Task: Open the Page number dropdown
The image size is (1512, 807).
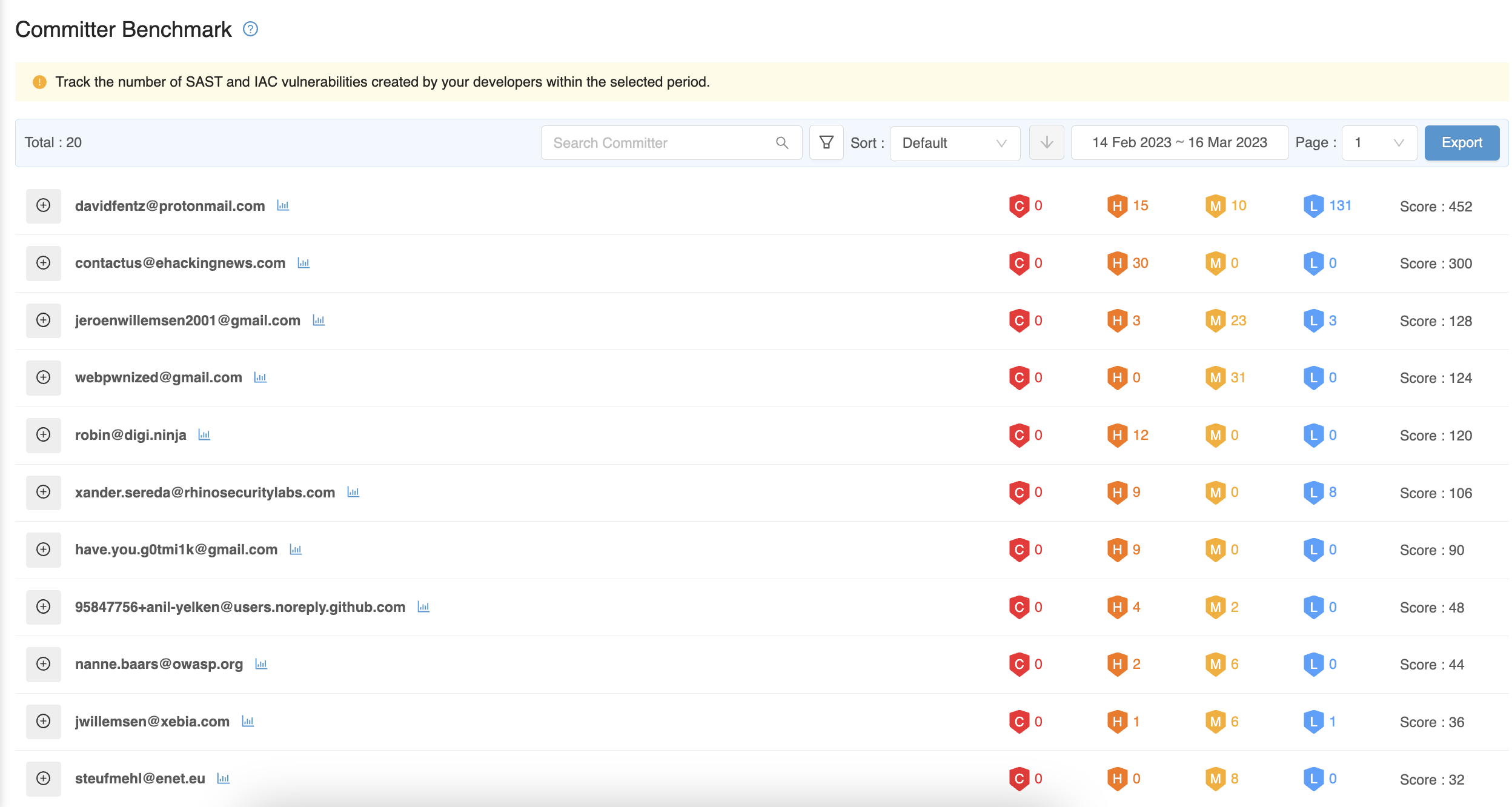Action: point(1379,143)
